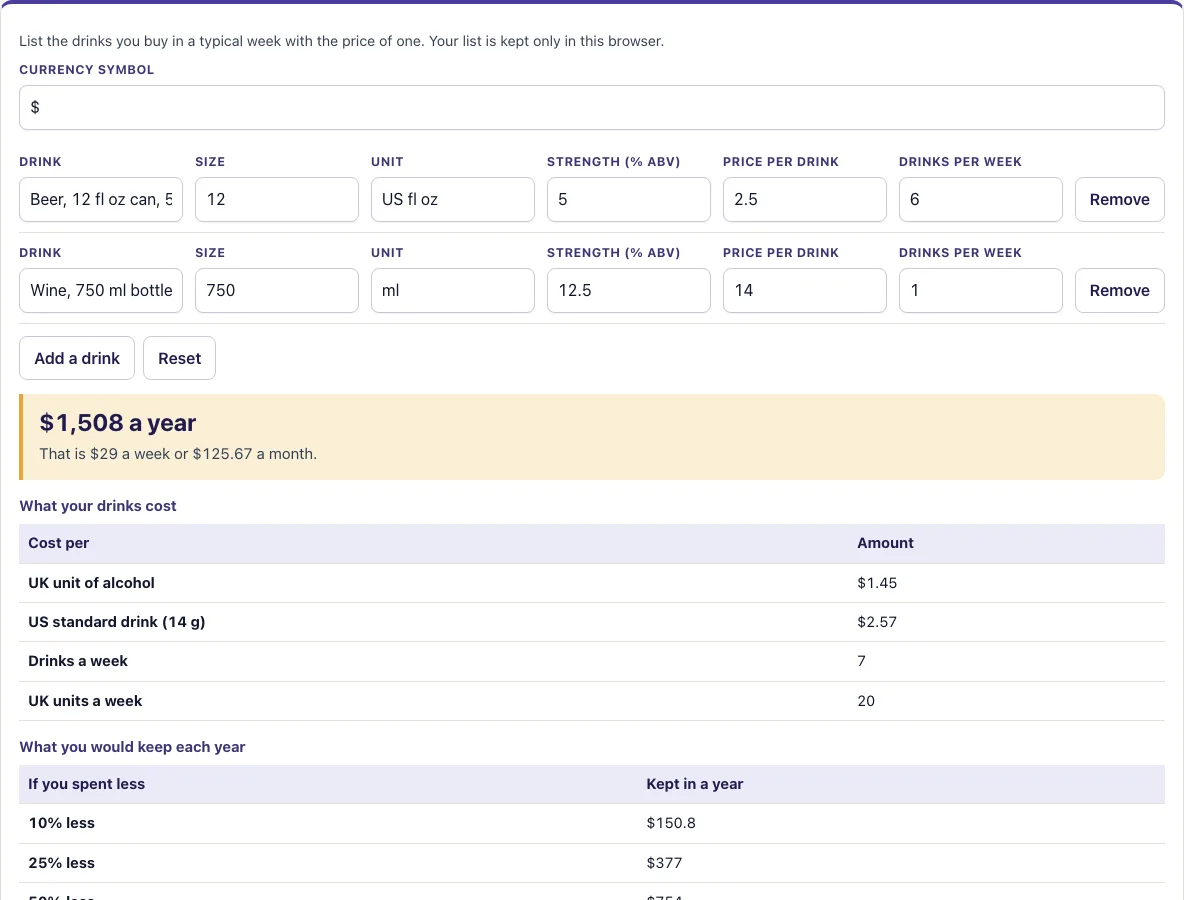
Task: Click the wine row PRICE PER DRINK label
Action: [781, 253]
